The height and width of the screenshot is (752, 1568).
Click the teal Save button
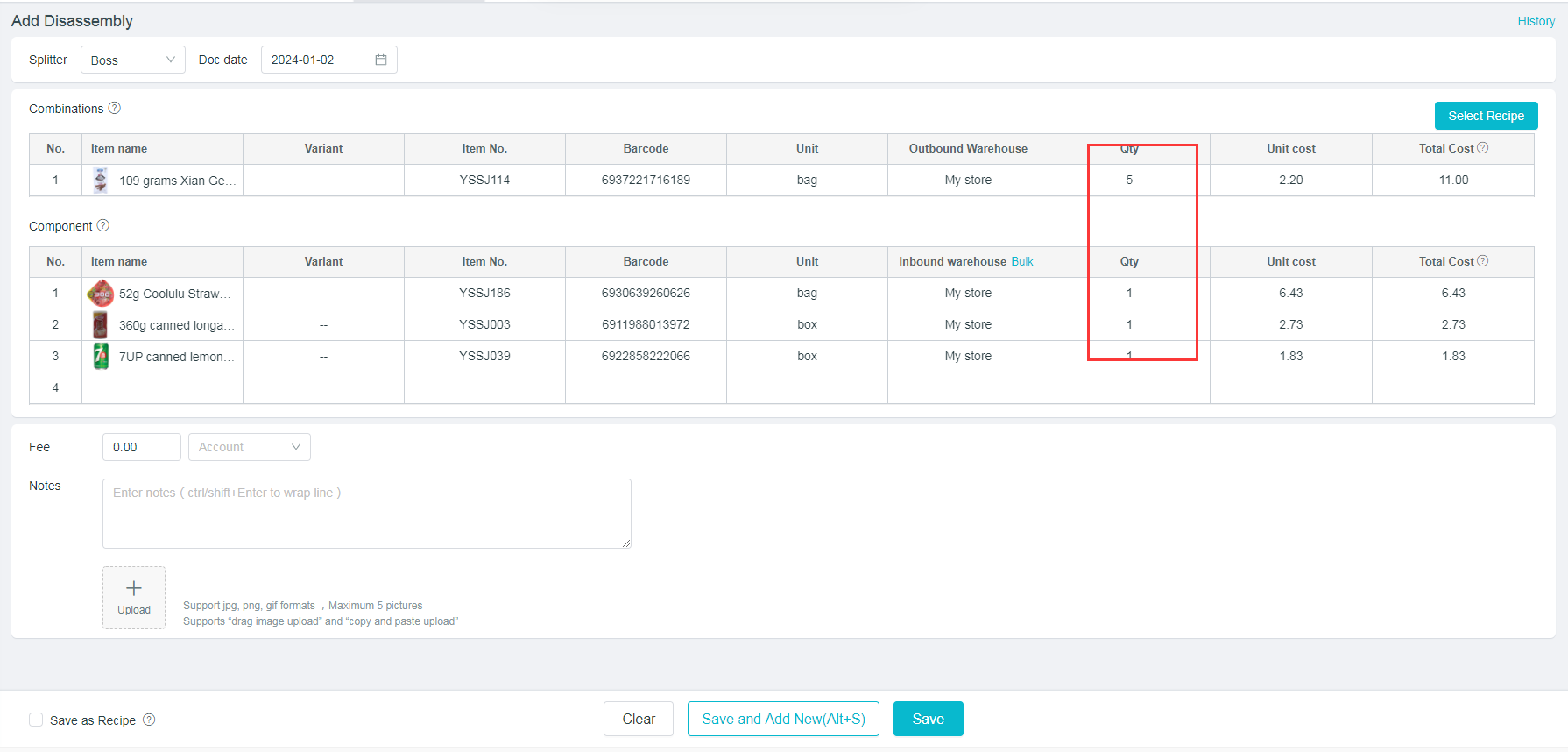(x=928, y=719)
